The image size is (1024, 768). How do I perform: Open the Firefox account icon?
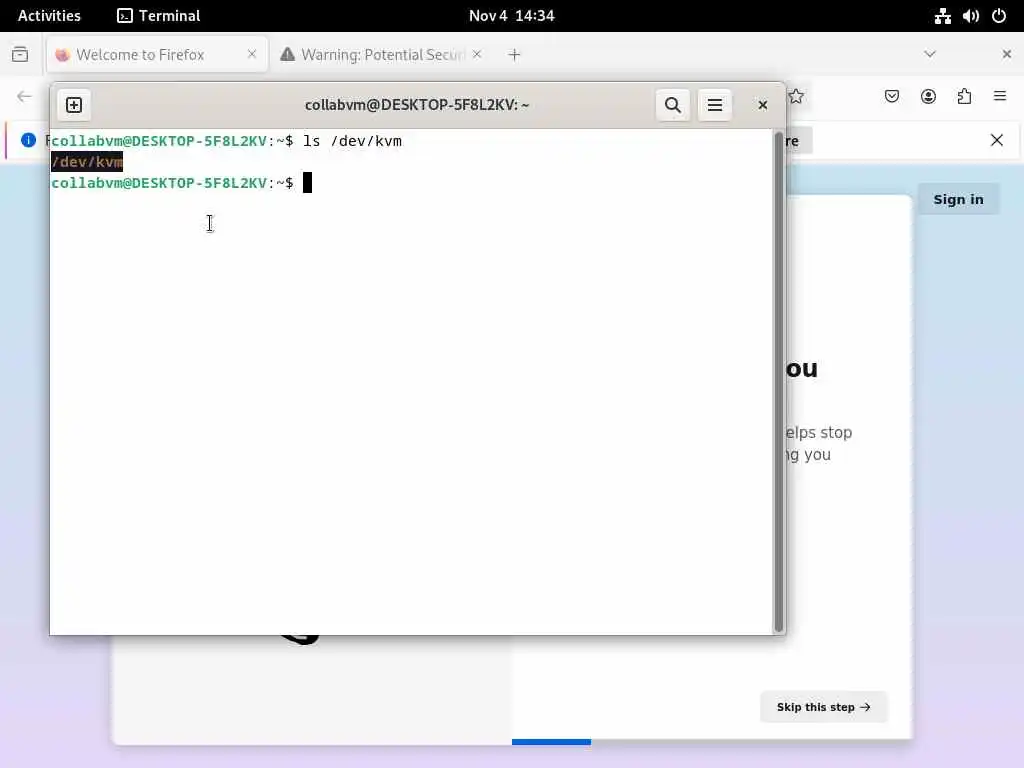click(x=928, y=97)
